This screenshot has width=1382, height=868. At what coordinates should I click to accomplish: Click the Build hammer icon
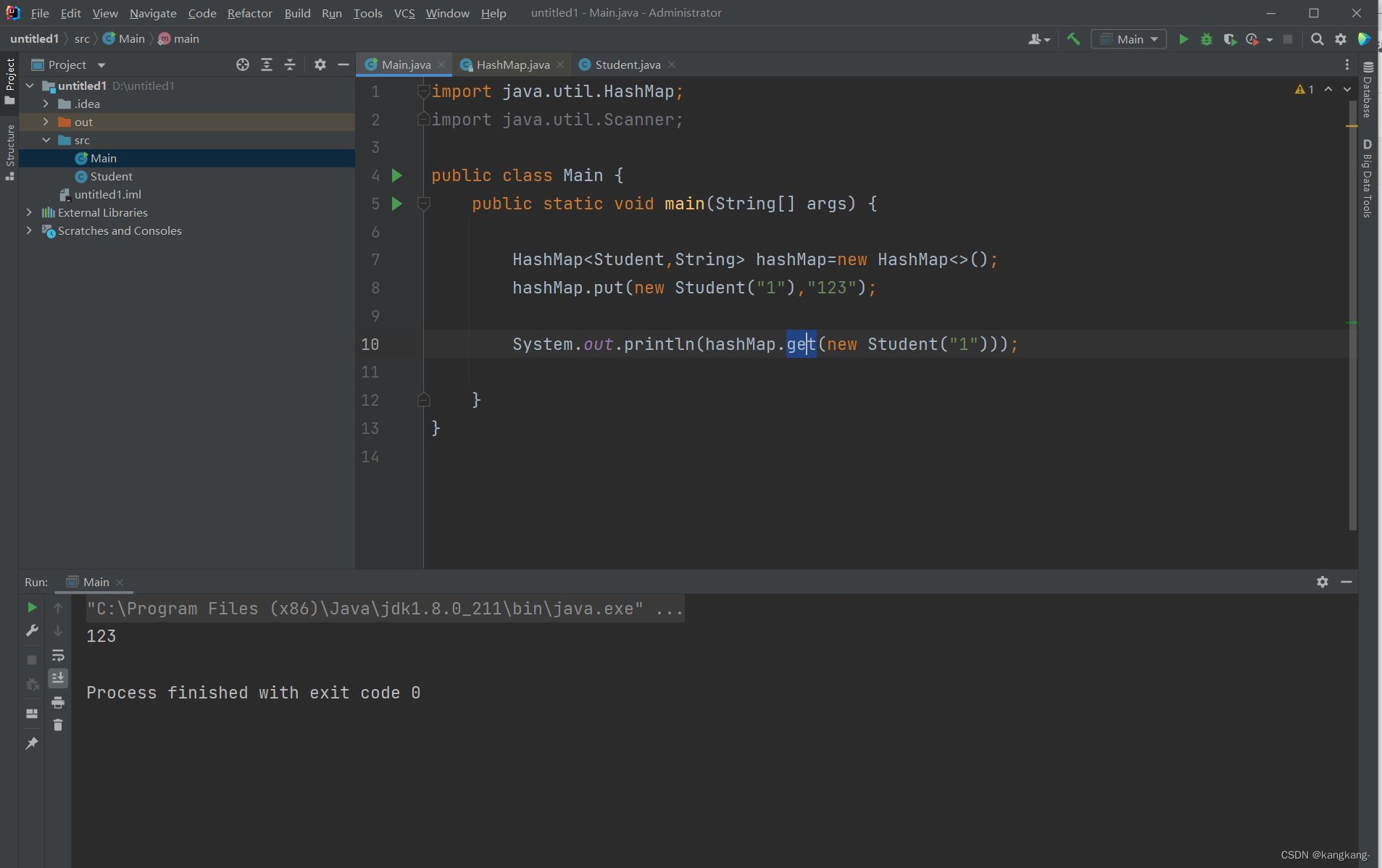[x=1074, y=39]
